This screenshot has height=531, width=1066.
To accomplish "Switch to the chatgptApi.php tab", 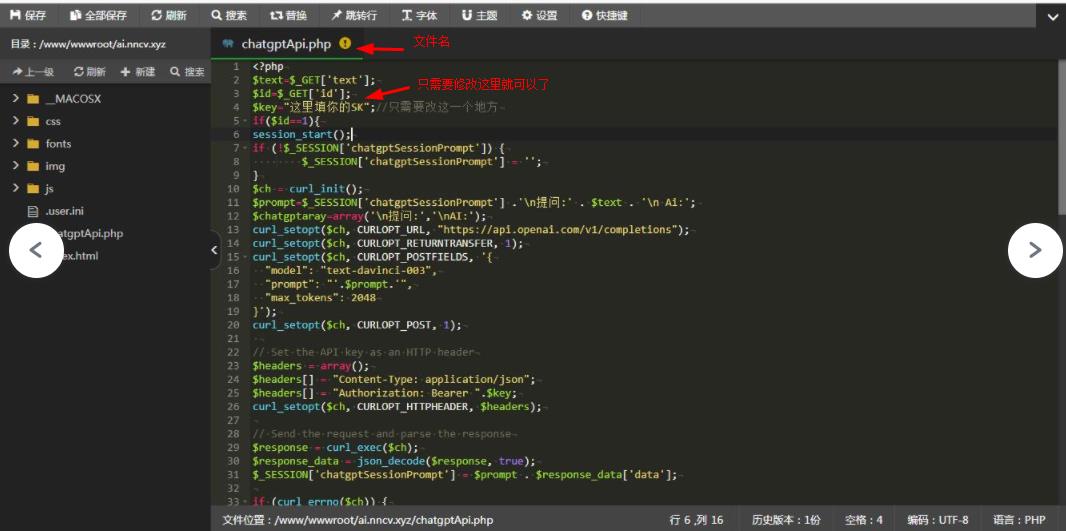I will [285, 44].
